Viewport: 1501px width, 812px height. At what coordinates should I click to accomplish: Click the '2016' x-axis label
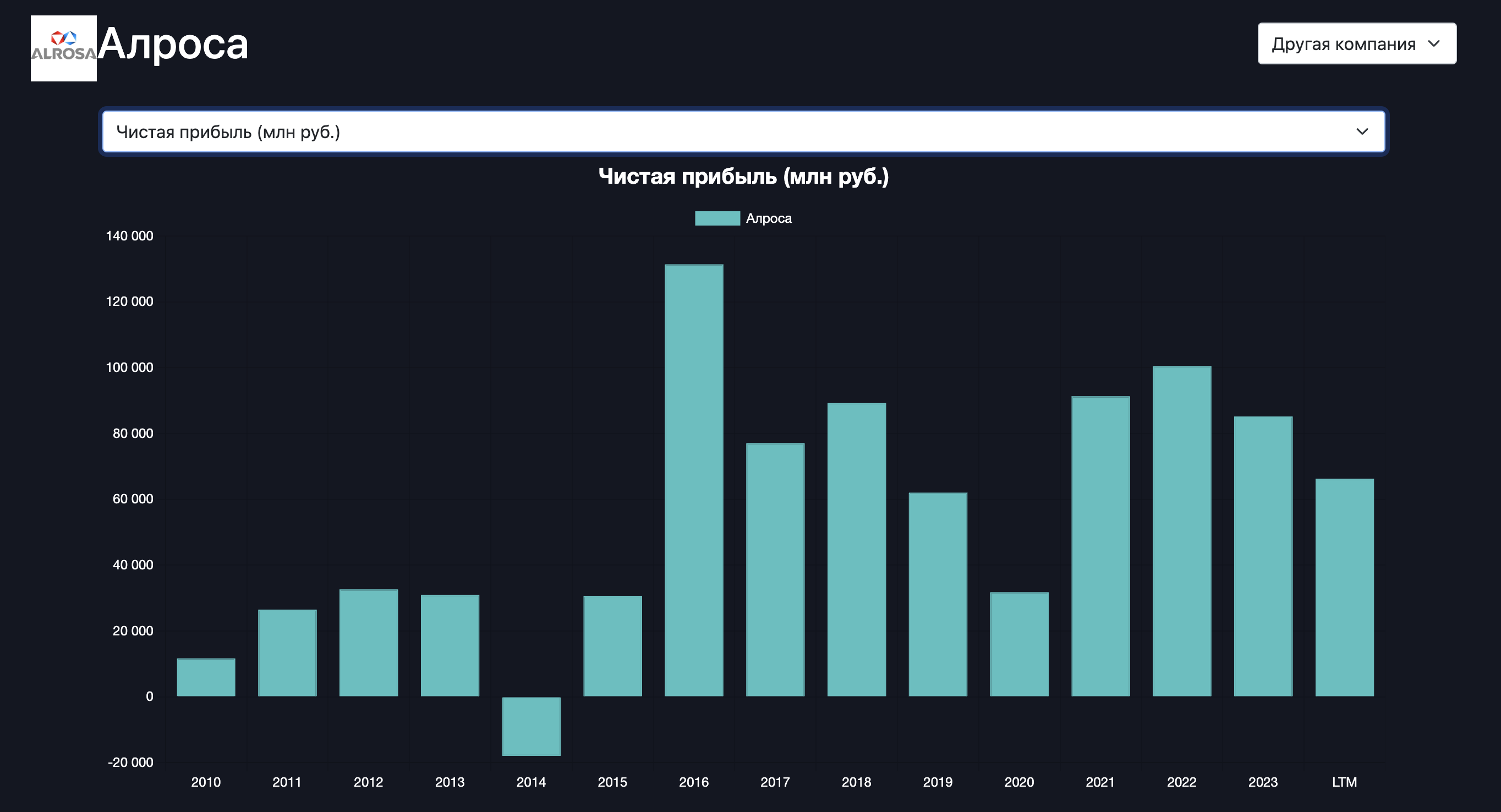pos(694,782)
